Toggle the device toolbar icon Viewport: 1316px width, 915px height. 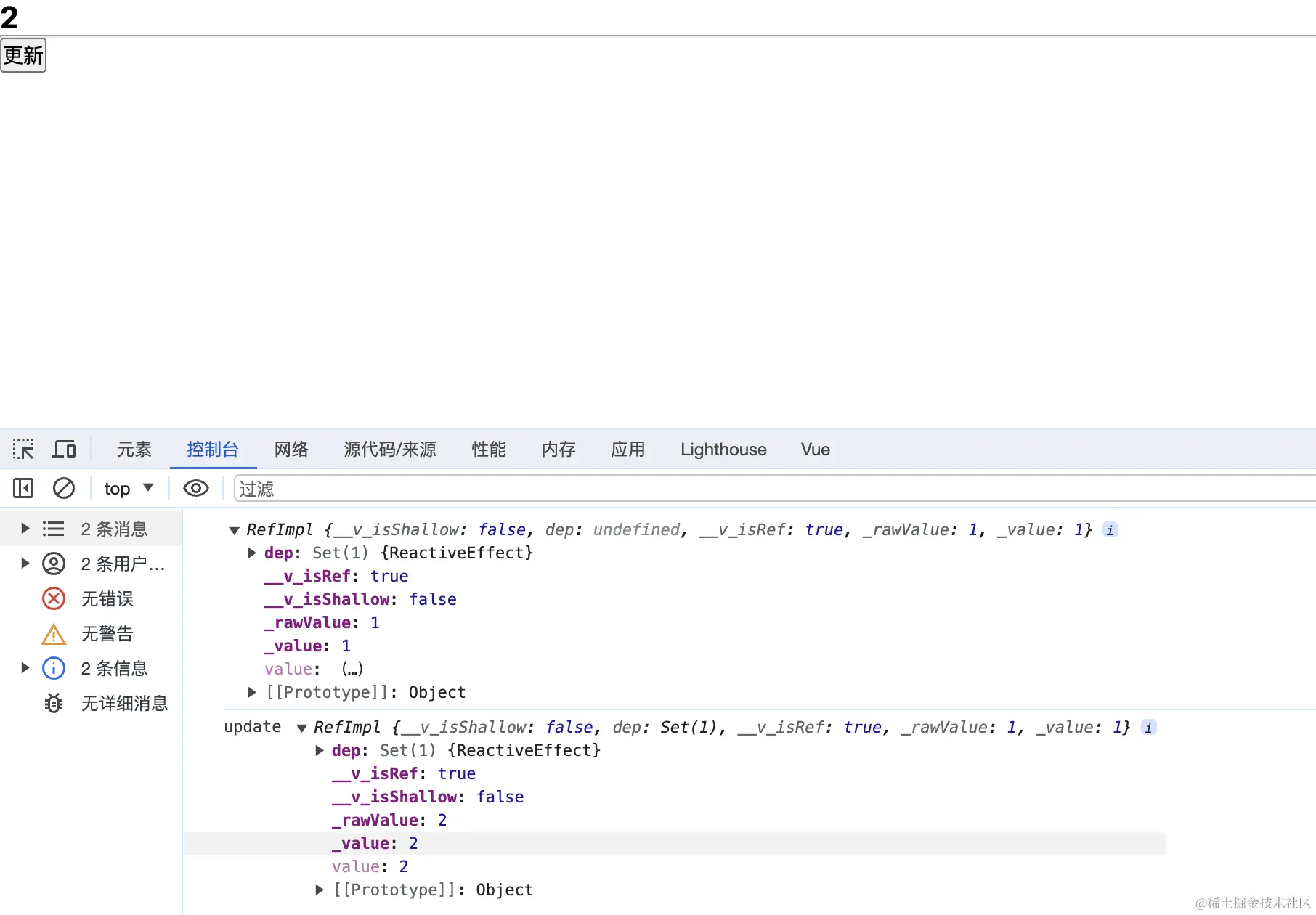tap(64, 450)
